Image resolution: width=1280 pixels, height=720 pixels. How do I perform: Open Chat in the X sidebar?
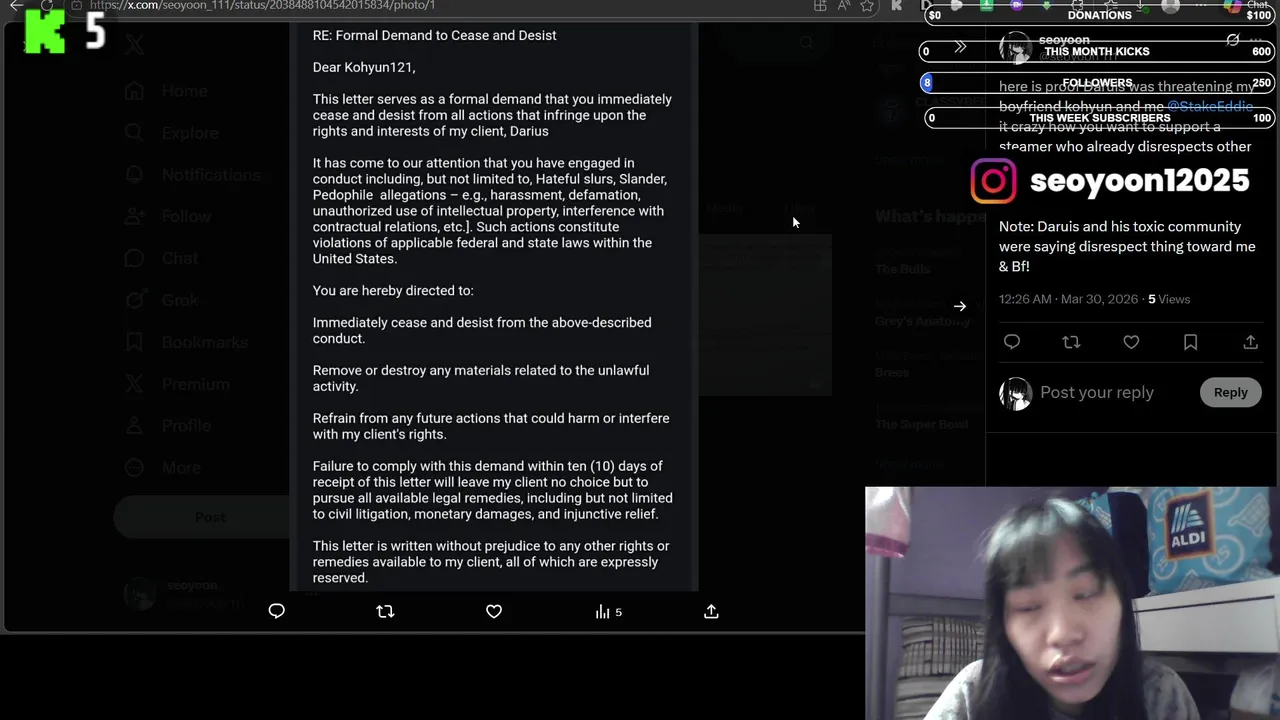[x=161, y=258]
